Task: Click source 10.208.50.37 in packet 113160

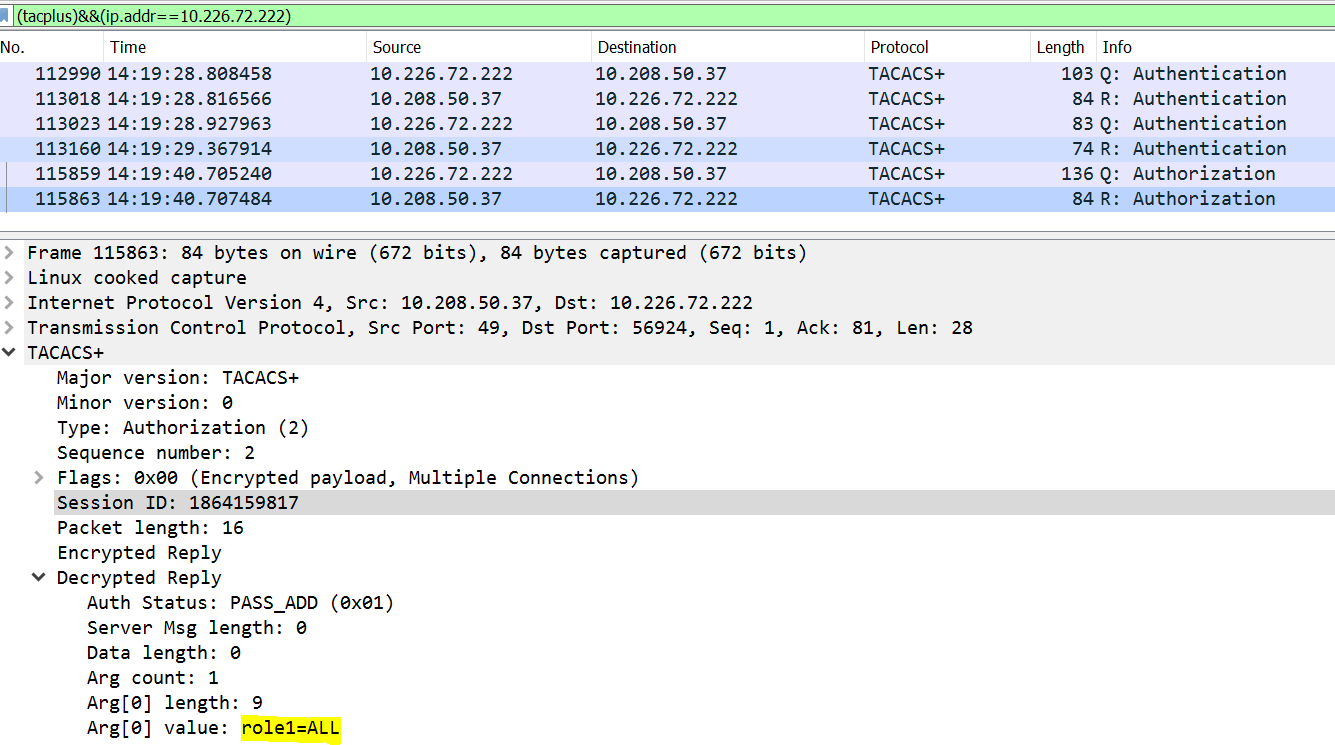Action: (x=436, y=149)
